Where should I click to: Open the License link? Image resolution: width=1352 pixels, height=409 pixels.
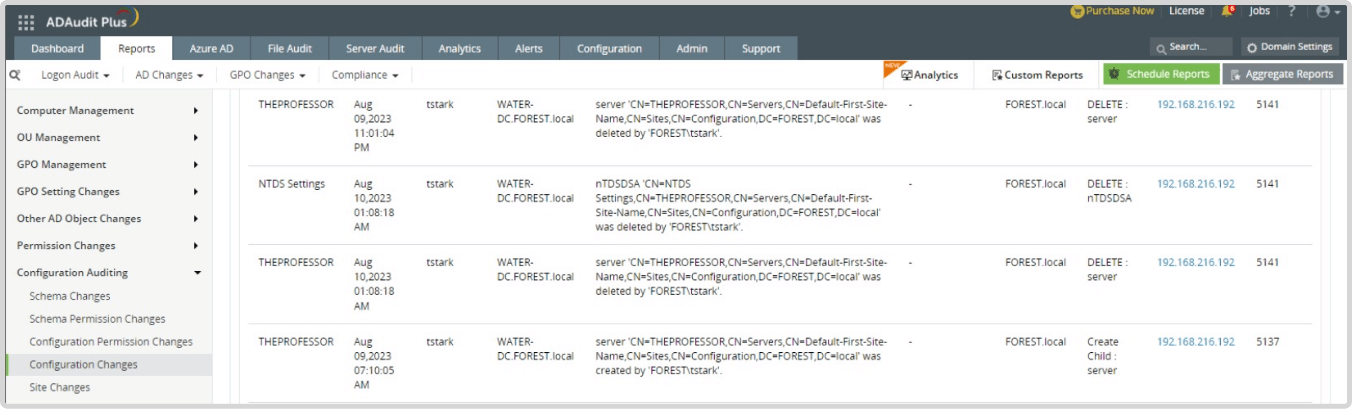click(1186, 11)
